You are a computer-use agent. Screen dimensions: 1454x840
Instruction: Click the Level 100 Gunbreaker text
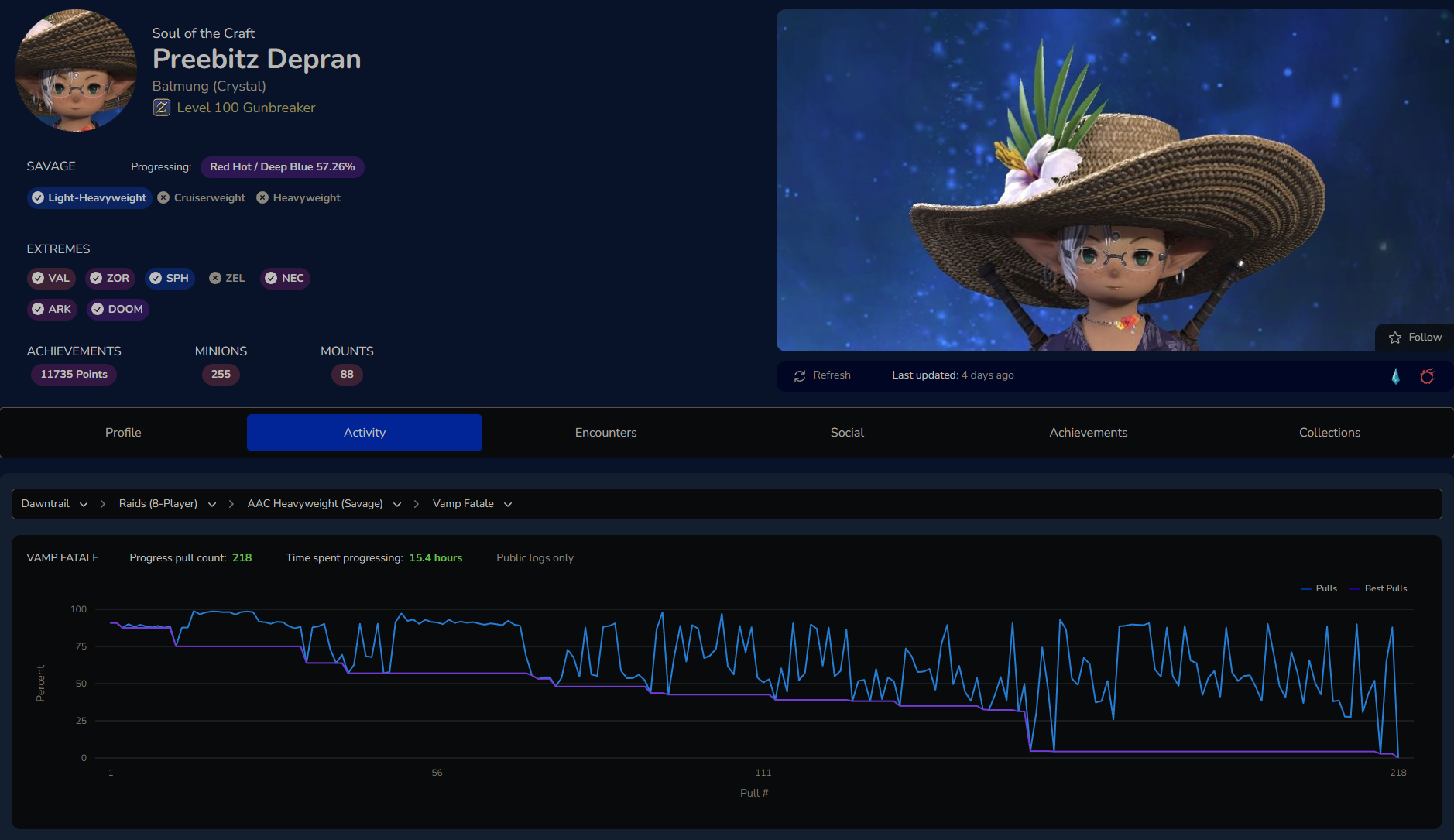click(246, 108)
